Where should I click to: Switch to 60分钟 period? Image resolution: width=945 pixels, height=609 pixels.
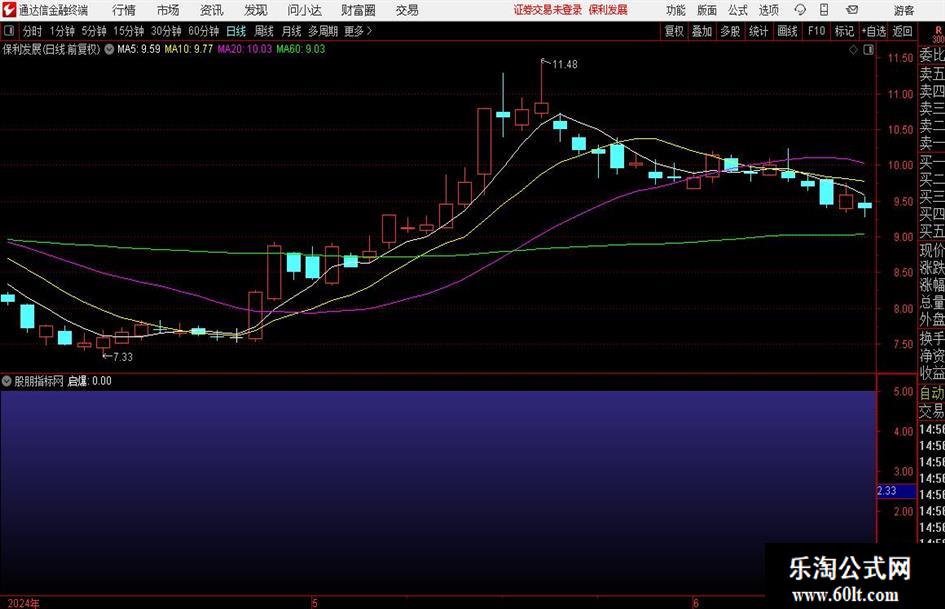(x=203, y=31)
